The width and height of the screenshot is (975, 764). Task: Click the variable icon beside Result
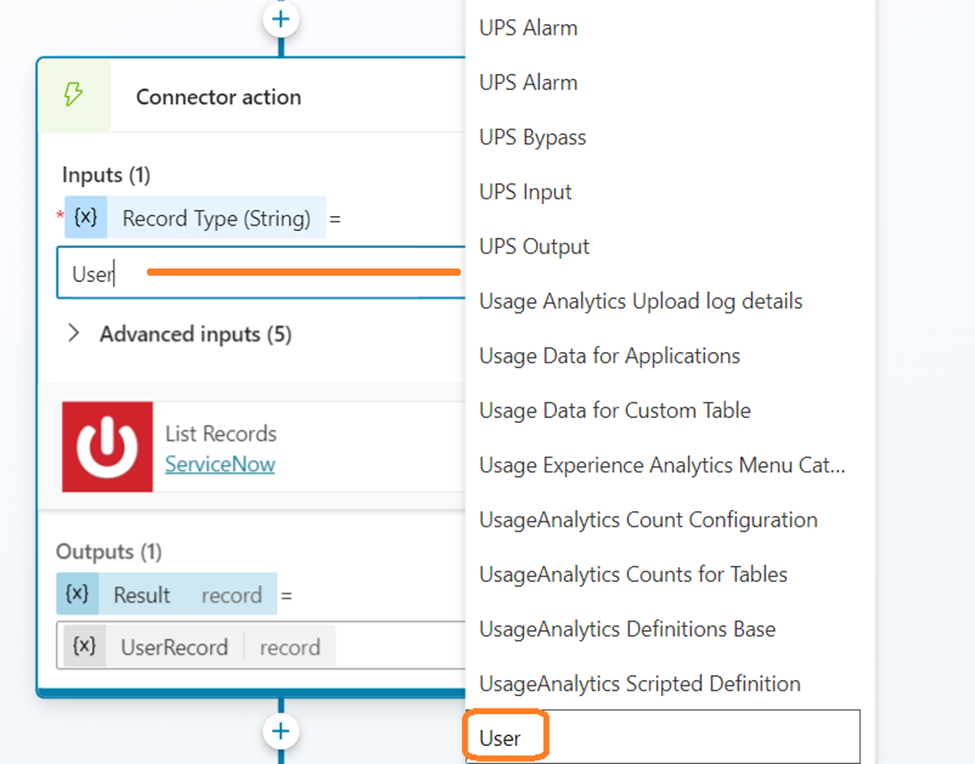77,594
